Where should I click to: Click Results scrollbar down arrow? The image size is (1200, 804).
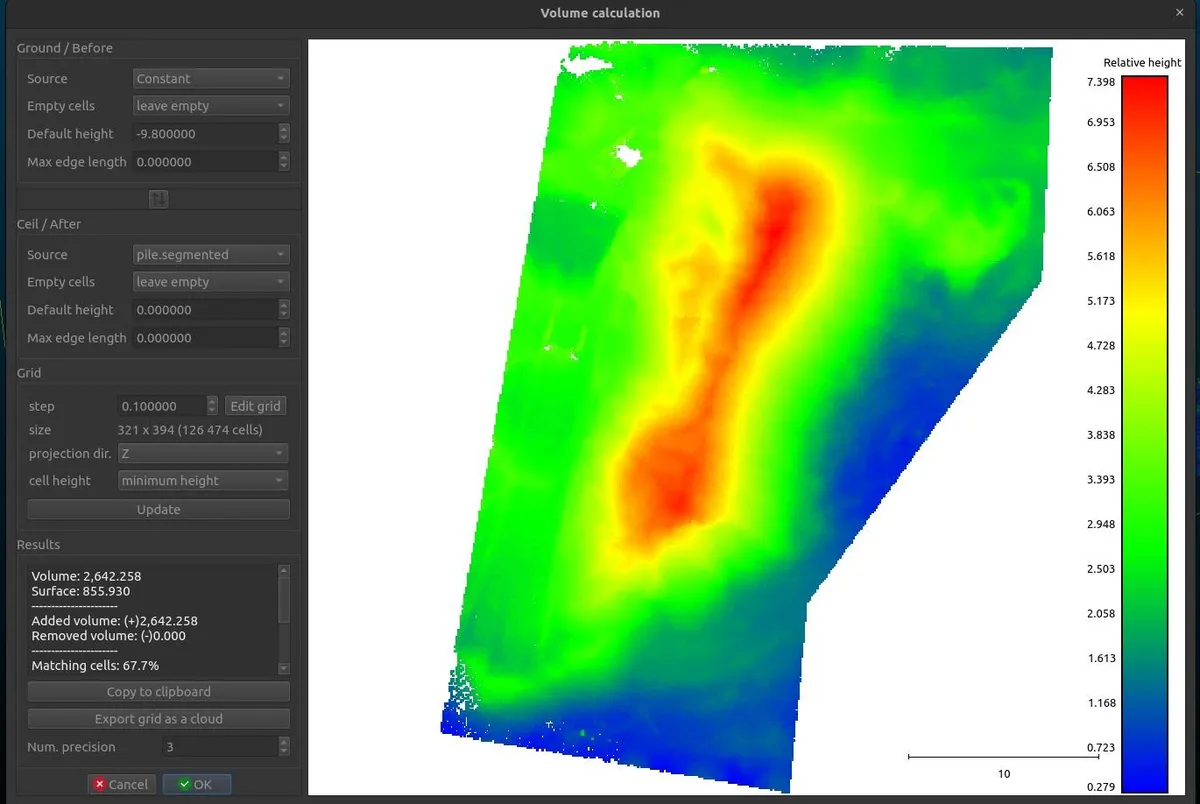[284, 668]
